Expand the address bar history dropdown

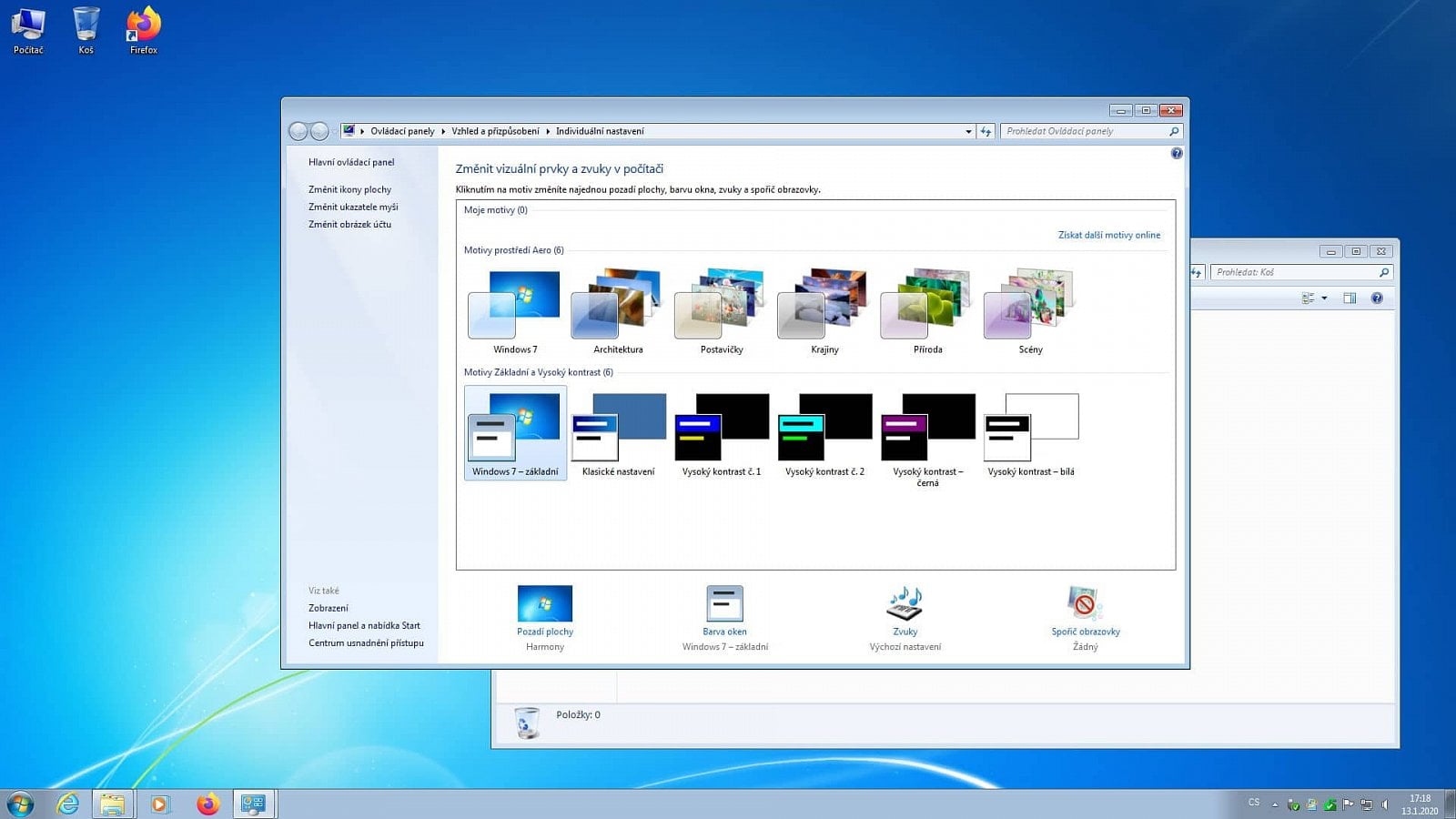coord(968,131)
